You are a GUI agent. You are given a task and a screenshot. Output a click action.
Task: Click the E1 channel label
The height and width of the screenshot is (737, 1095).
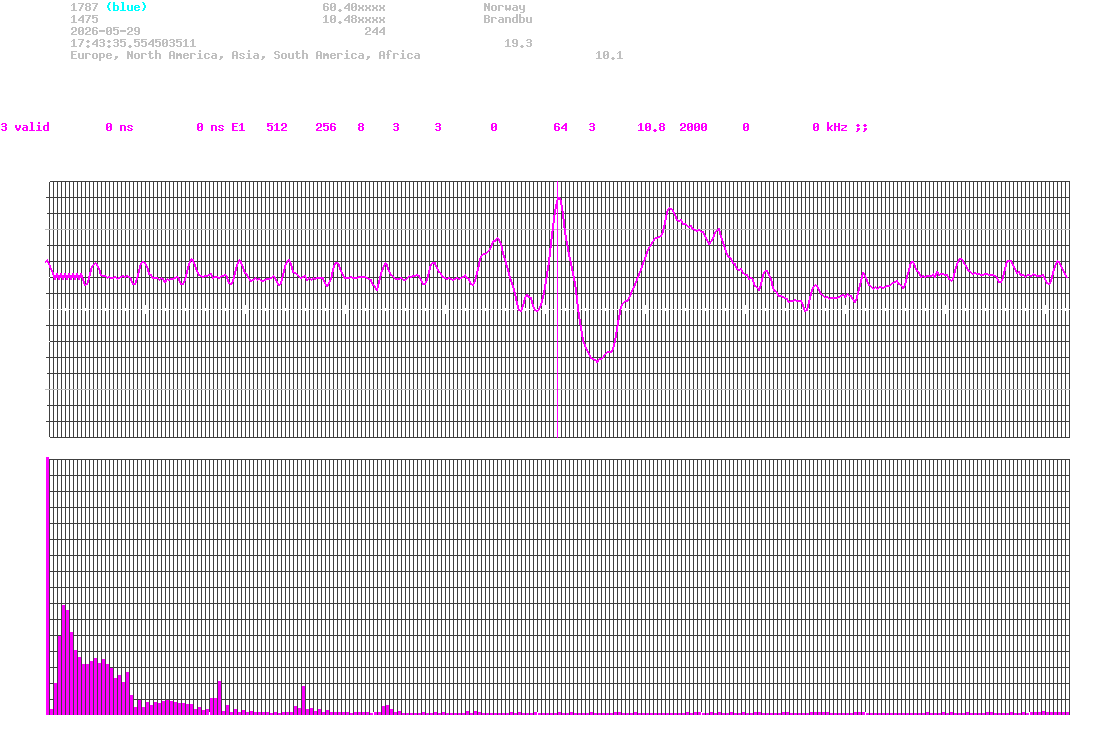tap(238, 127)
